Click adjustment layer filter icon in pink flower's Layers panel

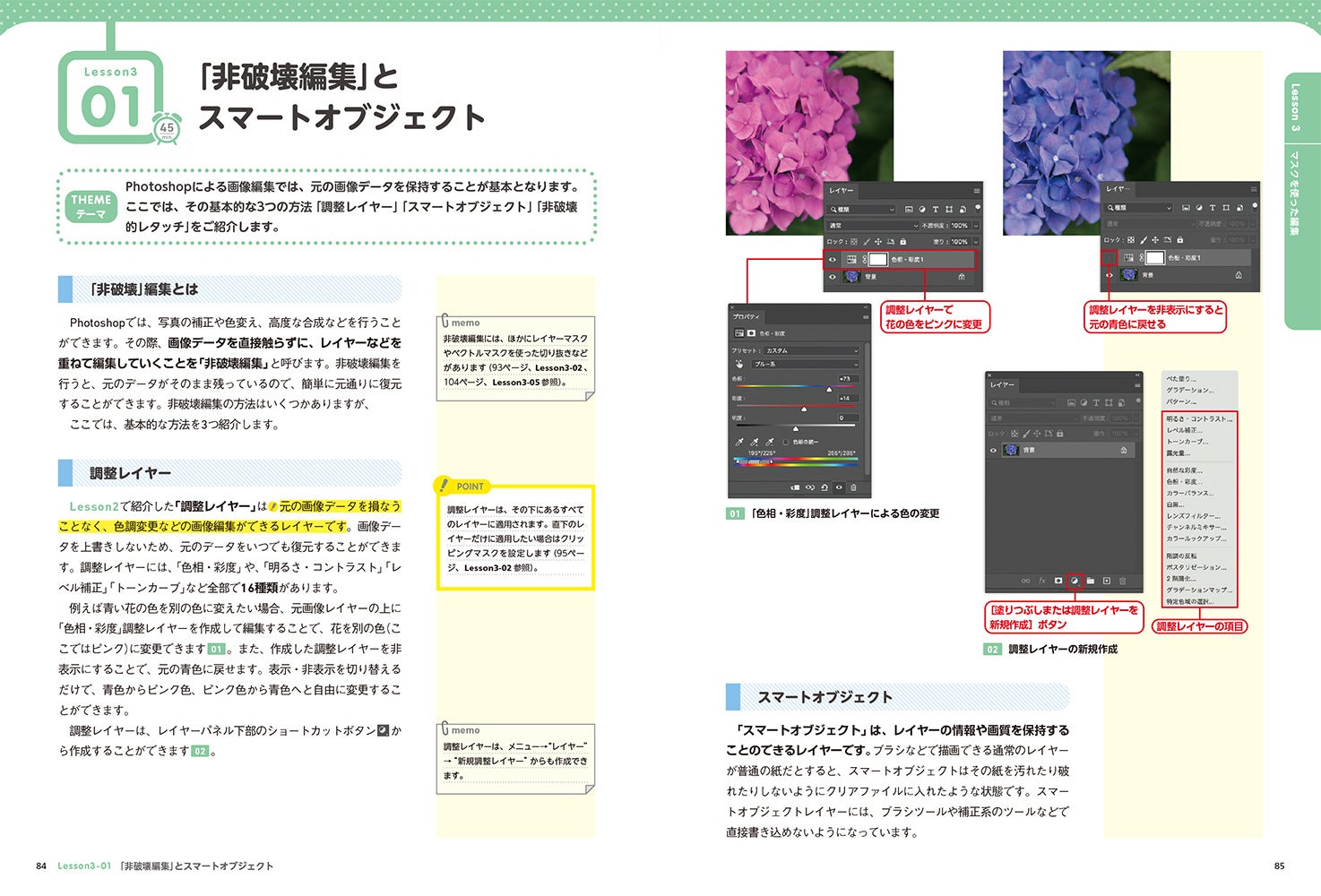point(922,210)
